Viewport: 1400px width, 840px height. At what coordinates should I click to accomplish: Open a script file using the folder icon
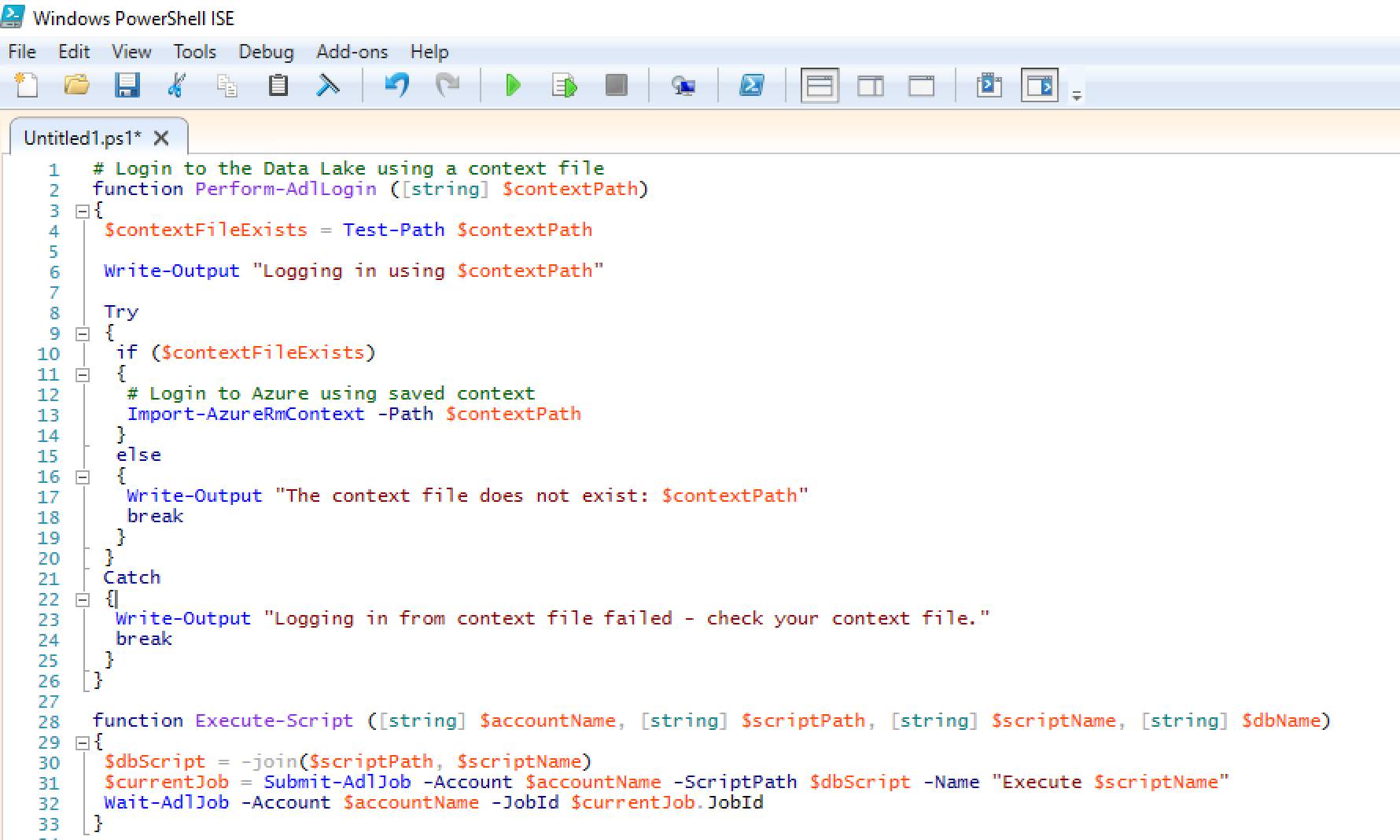point(76,85)
